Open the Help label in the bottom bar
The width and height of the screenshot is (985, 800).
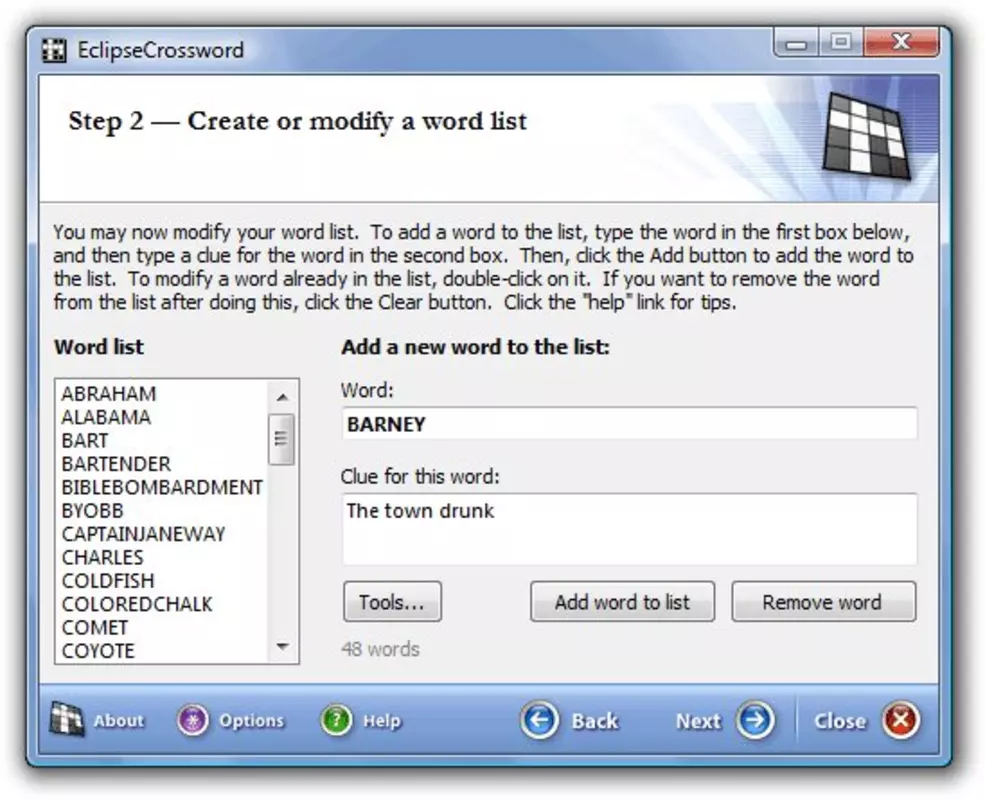[381, 721]
